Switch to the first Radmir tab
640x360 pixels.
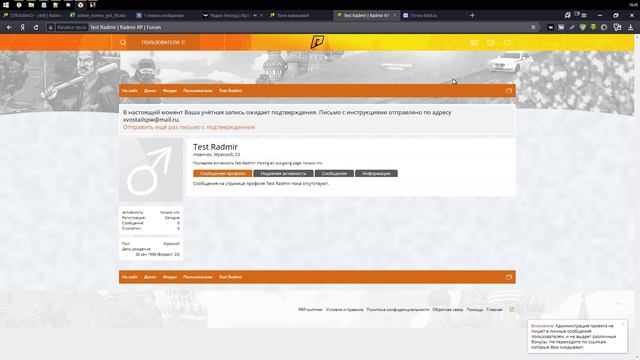(33, 16)
